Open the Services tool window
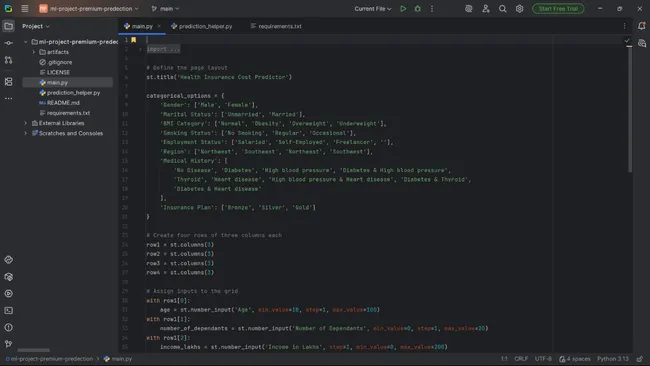The image size is (650, 366). coord(8,293)
